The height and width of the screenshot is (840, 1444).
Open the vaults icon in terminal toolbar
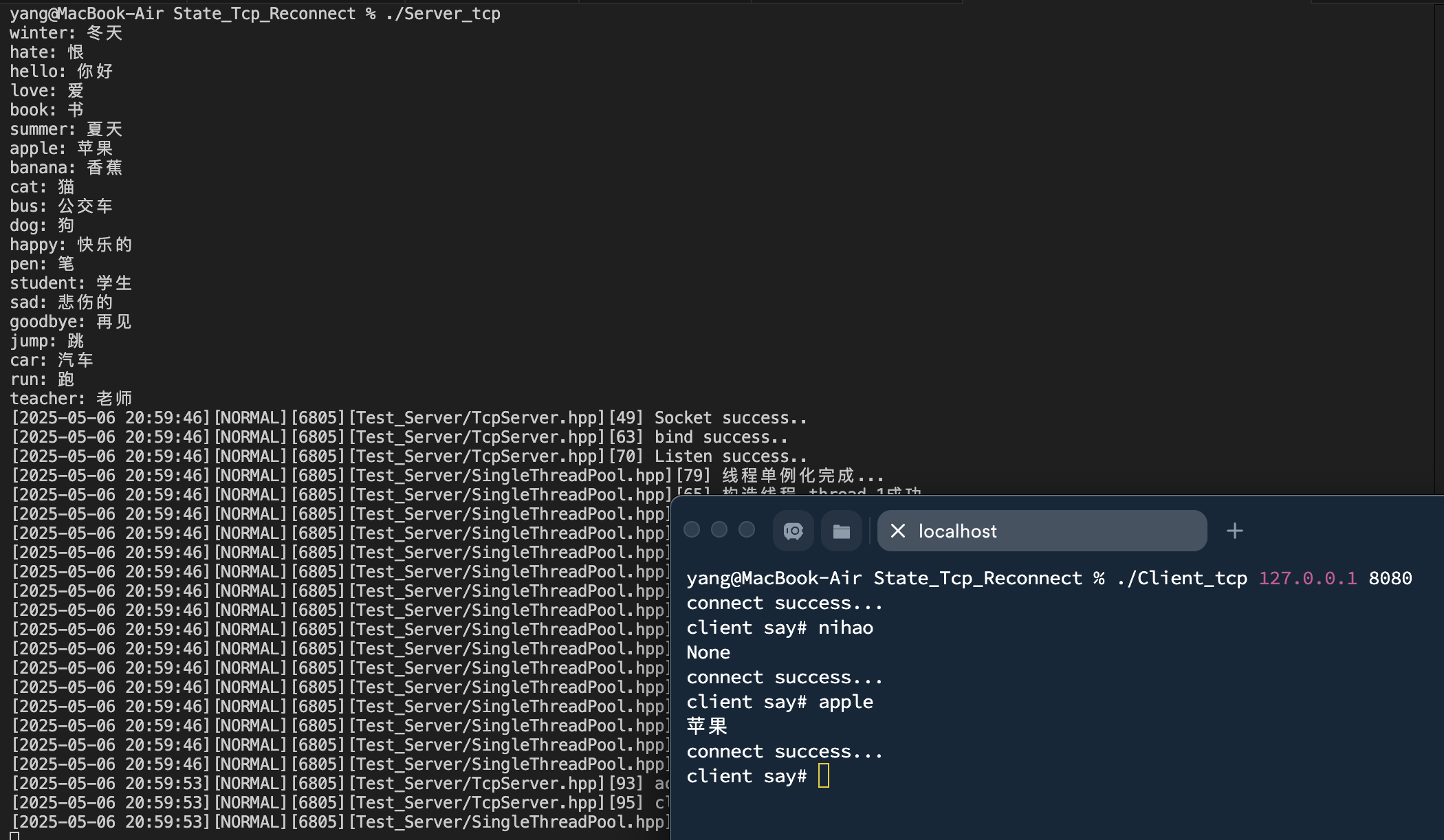[x=794, y=531]
